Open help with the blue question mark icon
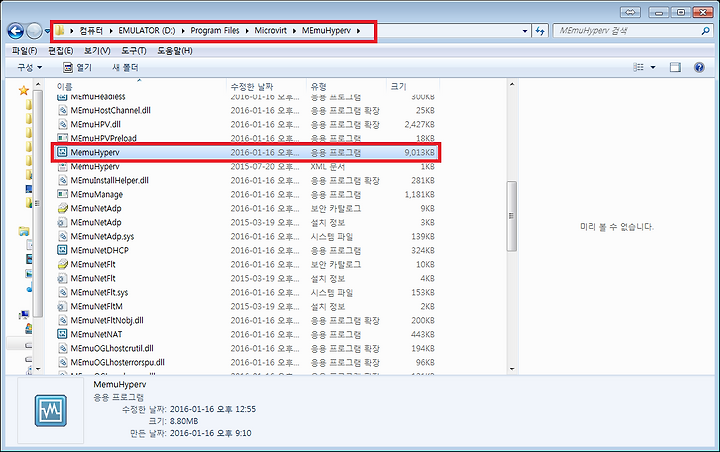The image size is (720, 452). 699,68
